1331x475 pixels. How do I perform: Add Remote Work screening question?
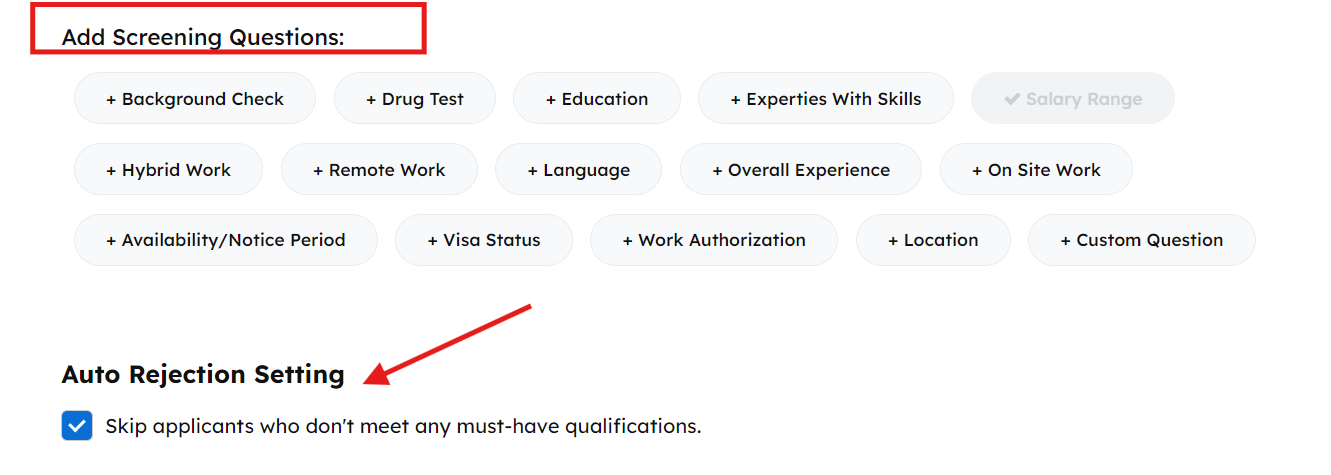pos(379,170)
